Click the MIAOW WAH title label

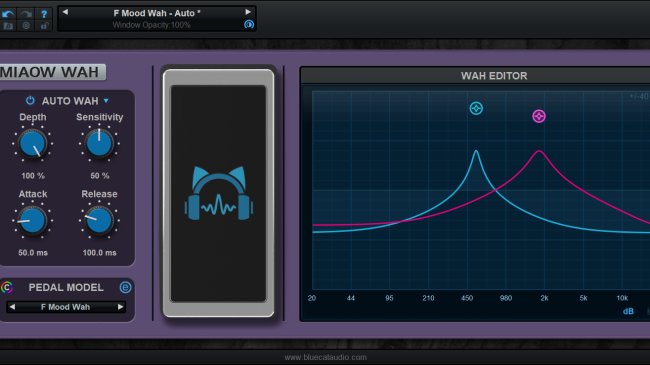click(53, 72)
